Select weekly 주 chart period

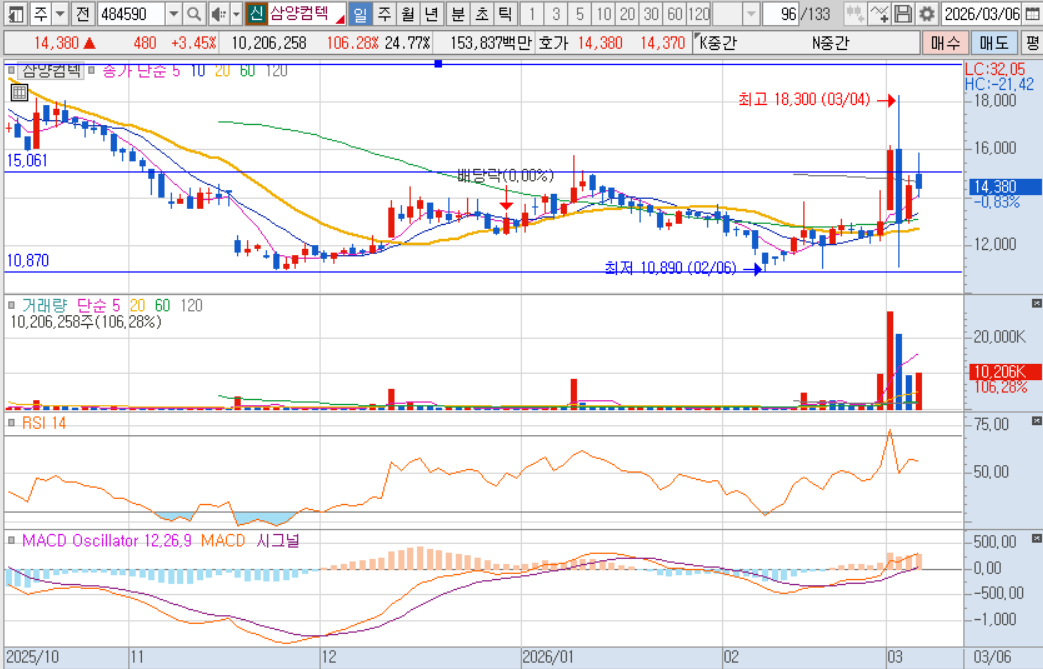click(384, 13)
